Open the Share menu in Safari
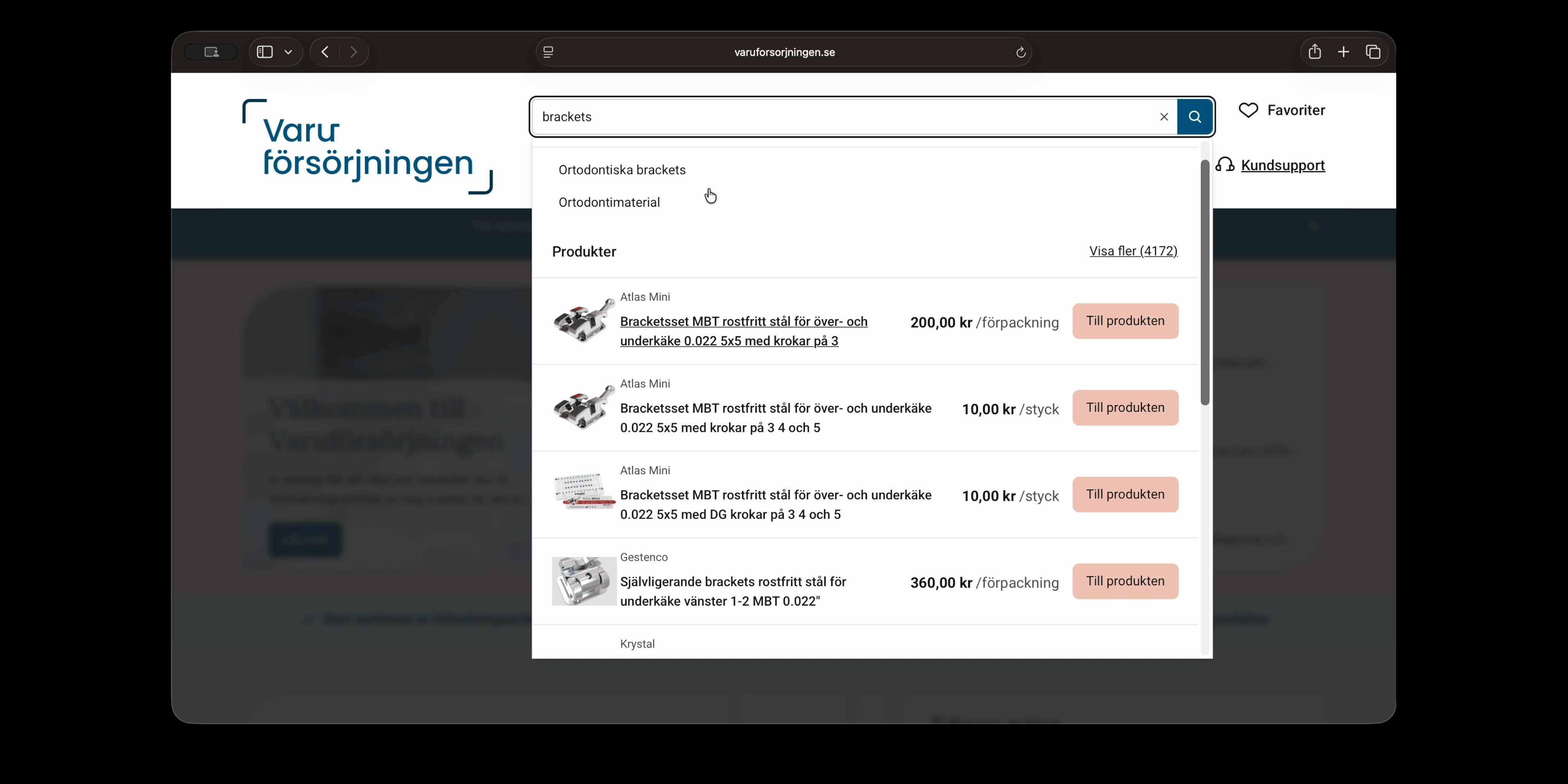 pyautogui.click(x=1314, y=52)
